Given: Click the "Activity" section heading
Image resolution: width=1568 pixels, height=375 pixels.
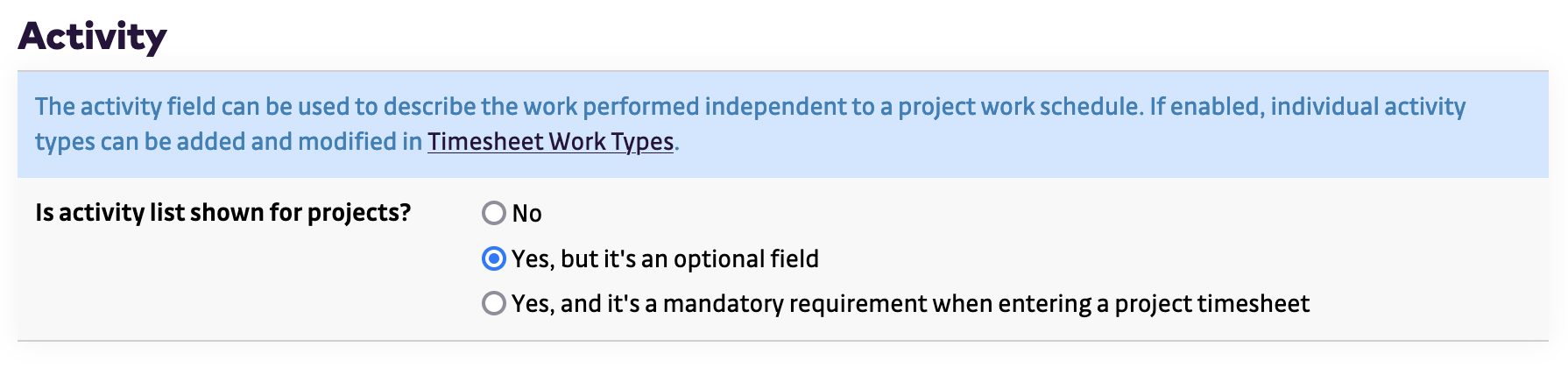Looking at the screenshot, I should (93, 37).
